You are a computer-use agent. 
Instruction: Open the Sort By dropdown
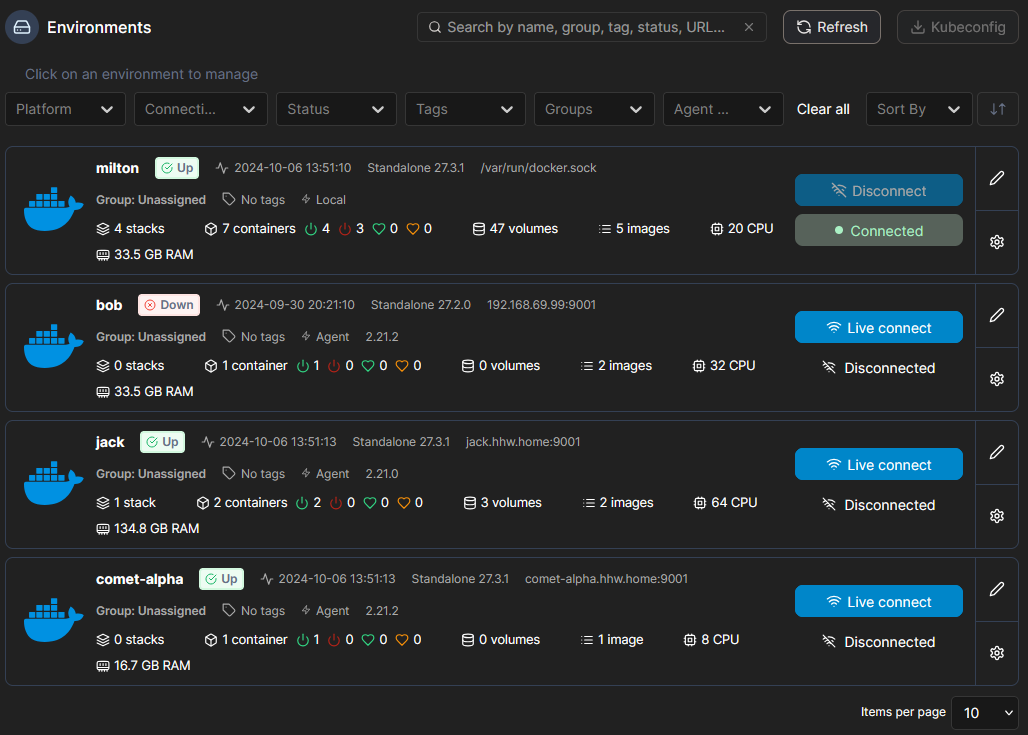tap(918, 109)
